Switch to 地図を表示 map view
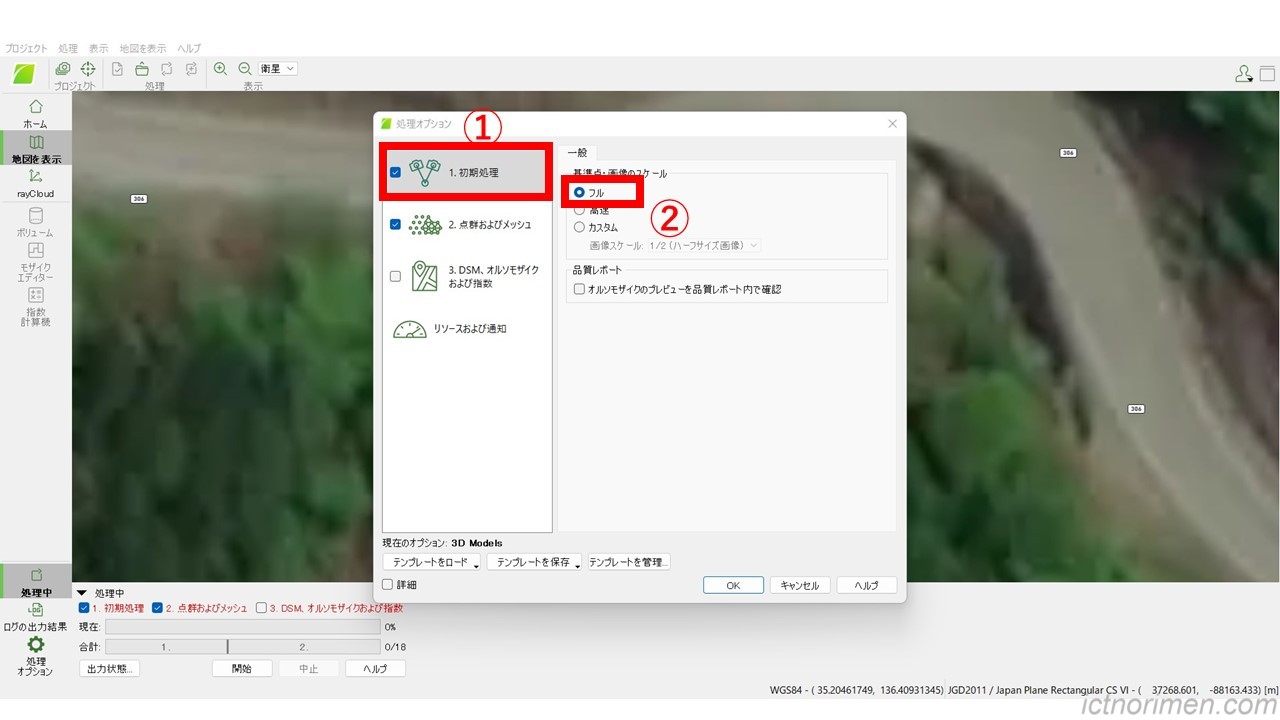 [35, 150]
